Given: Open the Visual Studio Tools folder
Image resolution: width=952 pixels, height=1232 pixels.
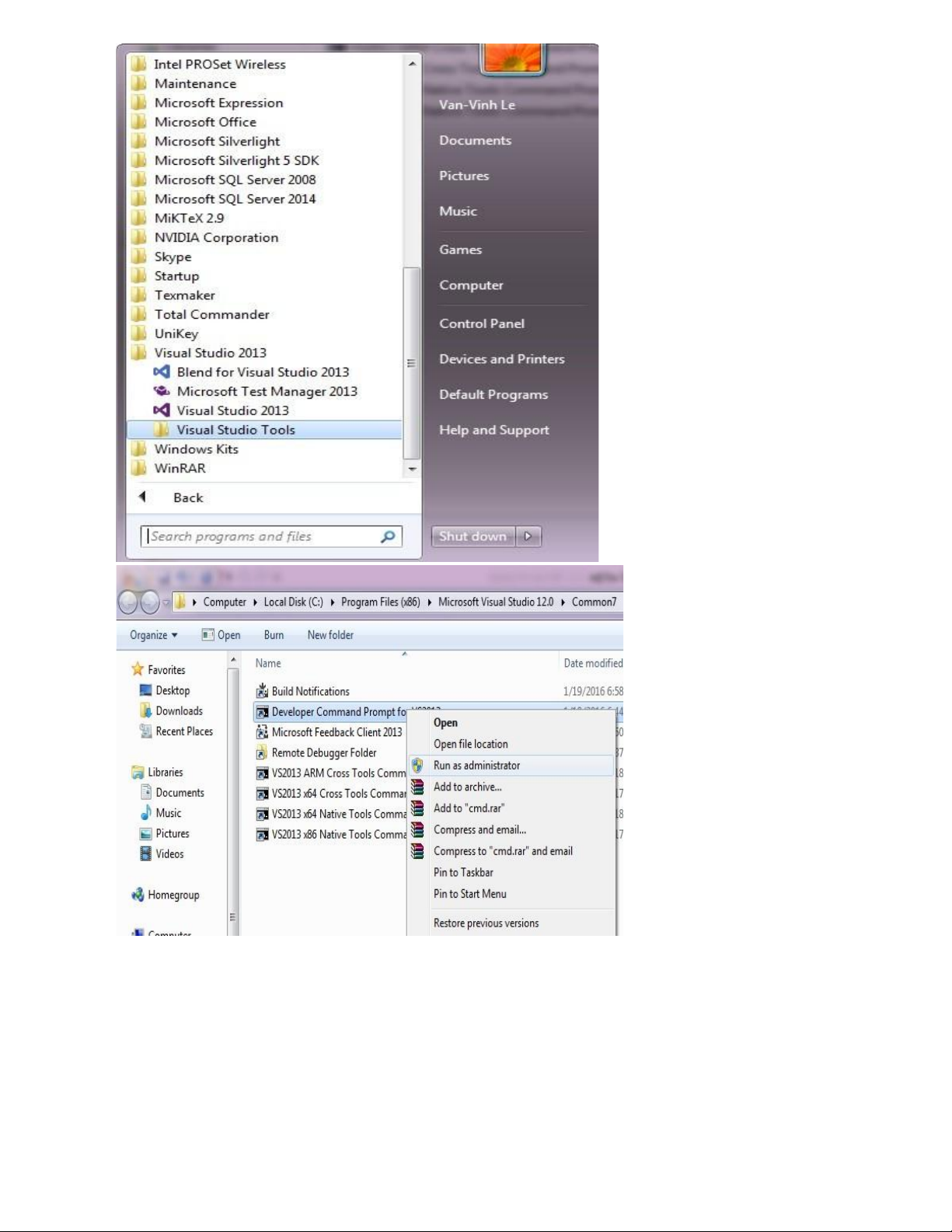Looking at the screenshot, I should point(264,430).
